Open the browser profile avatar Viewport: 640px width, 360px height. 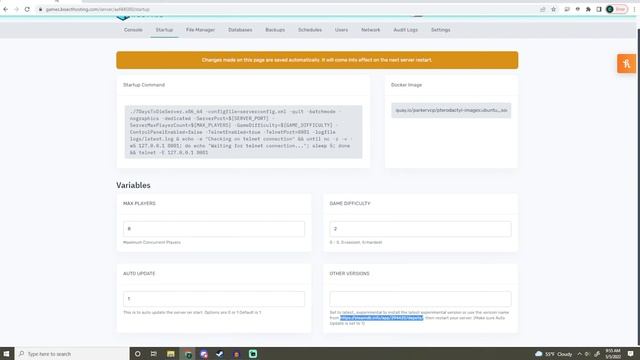(x=610, y=9)
